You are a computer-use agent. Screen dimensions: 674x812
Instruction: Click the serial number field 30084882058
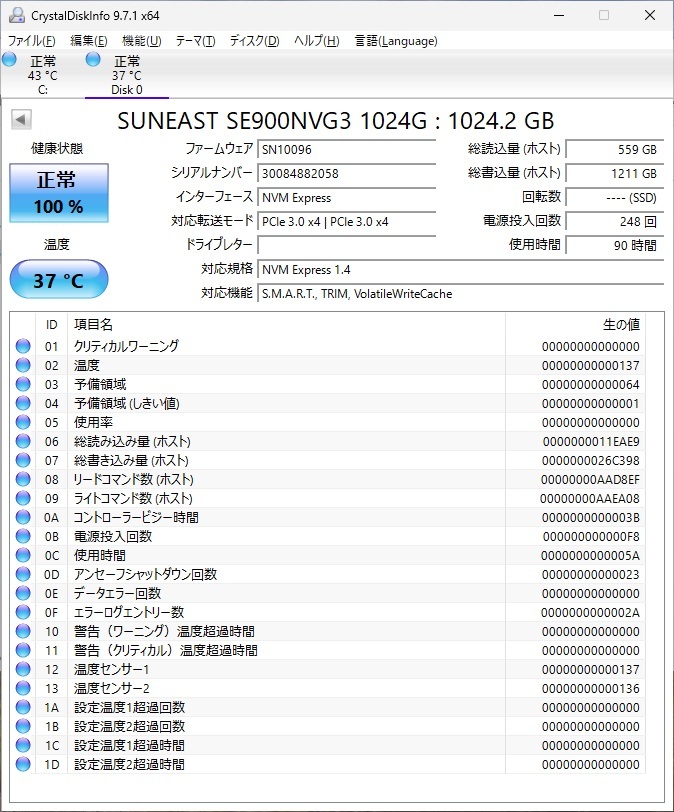(346, 173)
